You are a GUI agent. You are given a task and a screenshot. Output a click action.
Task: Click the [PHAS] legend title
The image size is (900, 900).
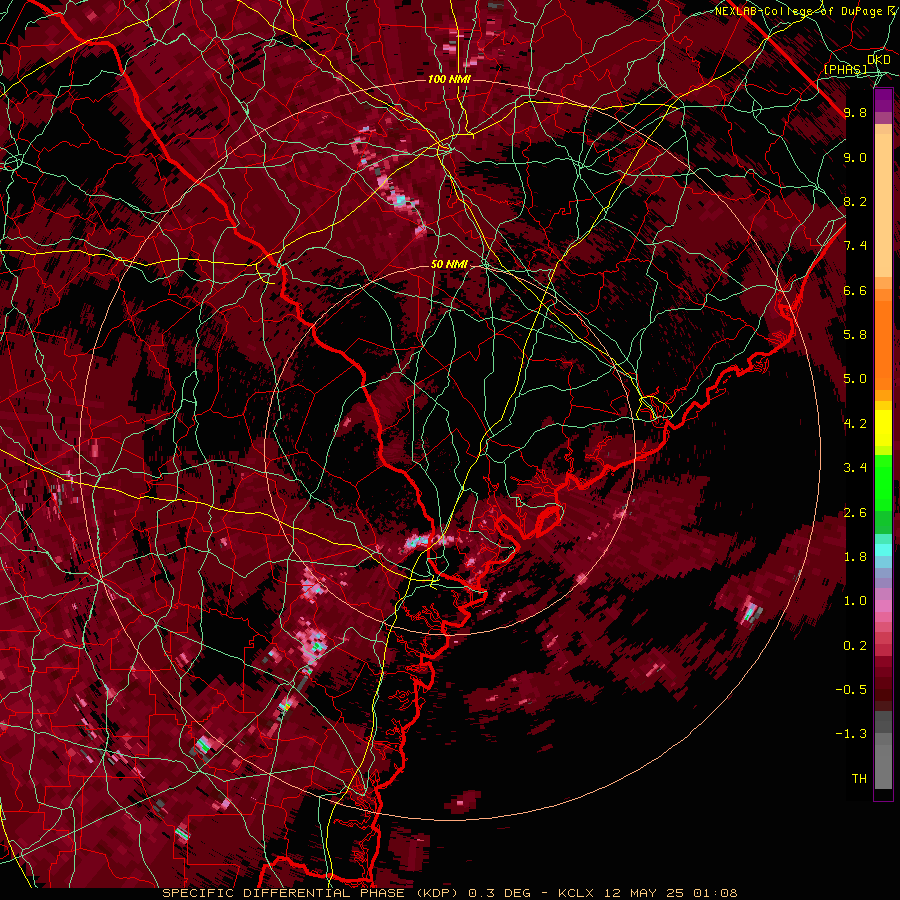coord(845,69)
